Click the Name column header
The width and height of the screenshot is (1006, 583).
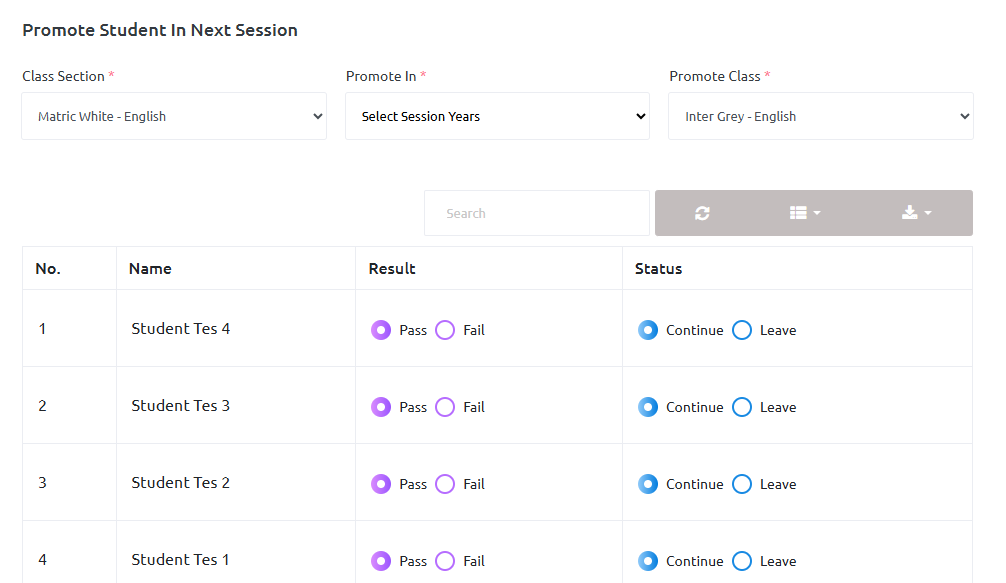click(150, 268)
